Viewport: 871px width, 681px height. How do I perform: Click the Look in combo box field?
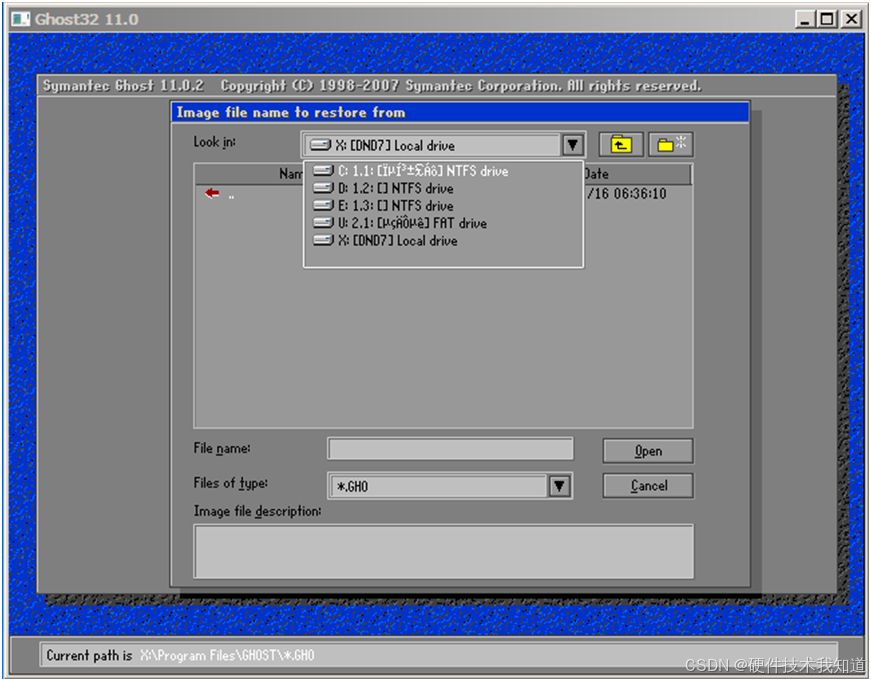tap(431, 146)
